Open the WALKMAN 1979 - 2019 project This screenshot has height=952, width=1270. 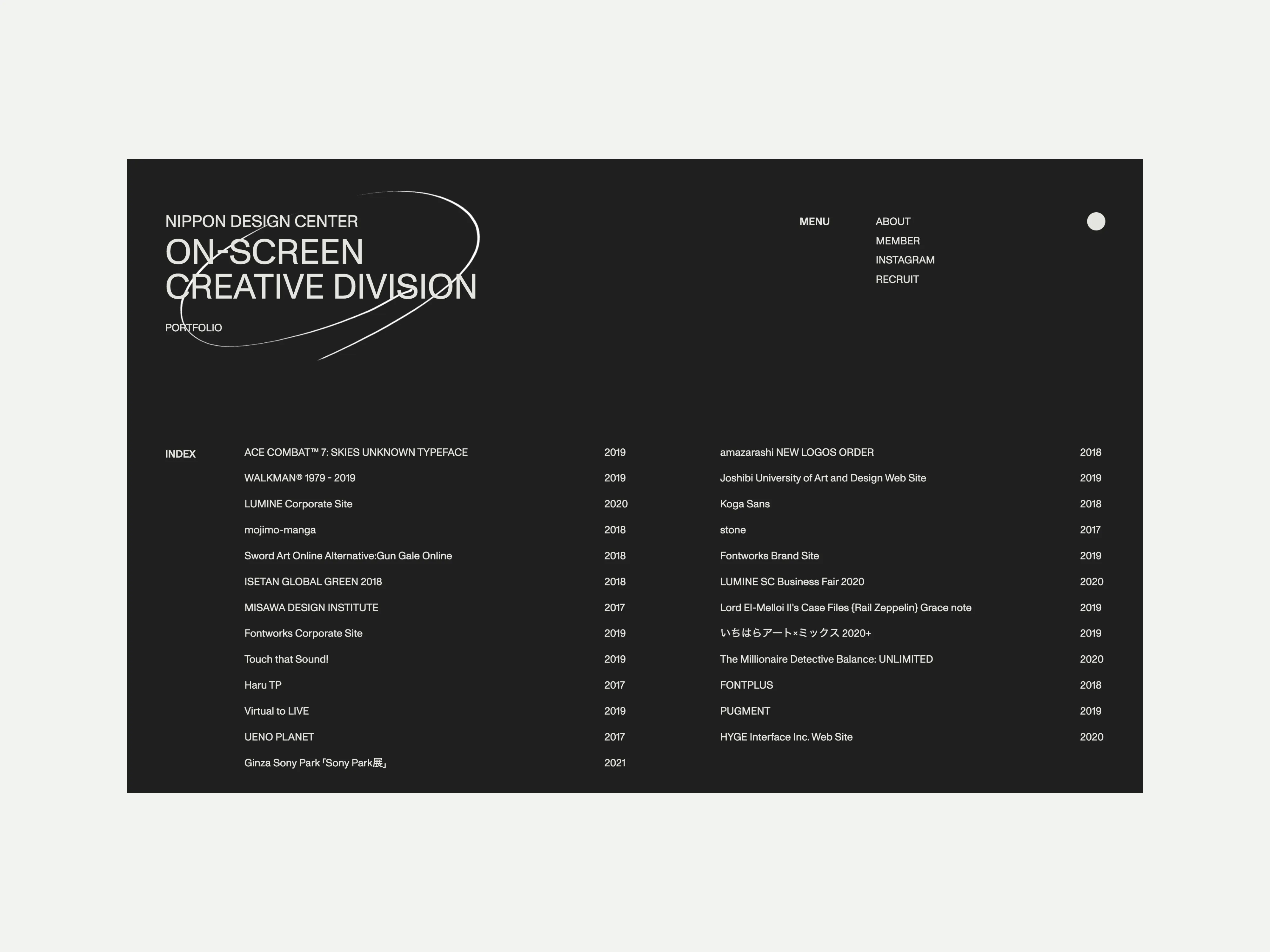[299, 478]
